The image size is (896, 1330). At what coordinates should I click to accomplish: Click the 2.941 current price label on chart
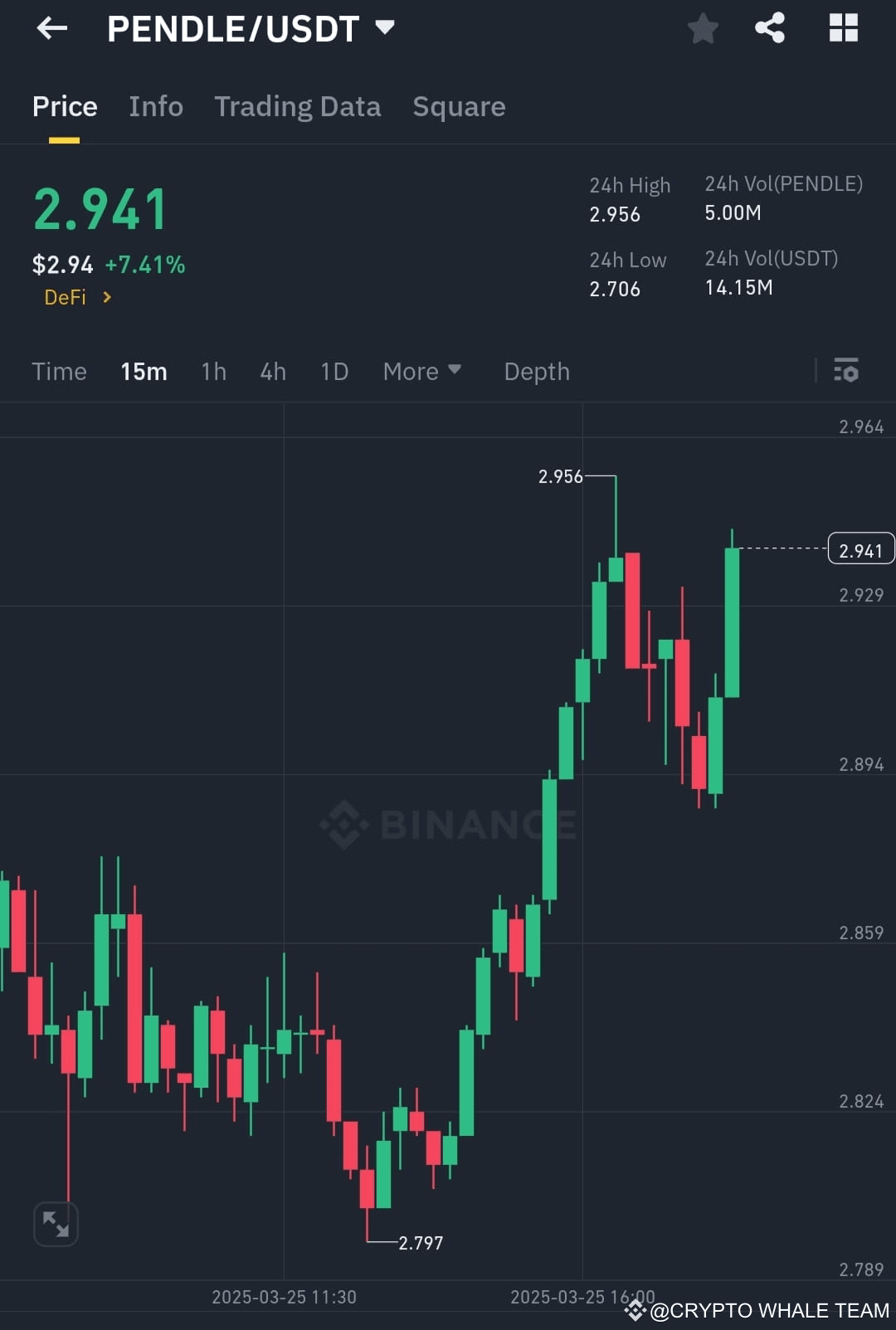860,548
